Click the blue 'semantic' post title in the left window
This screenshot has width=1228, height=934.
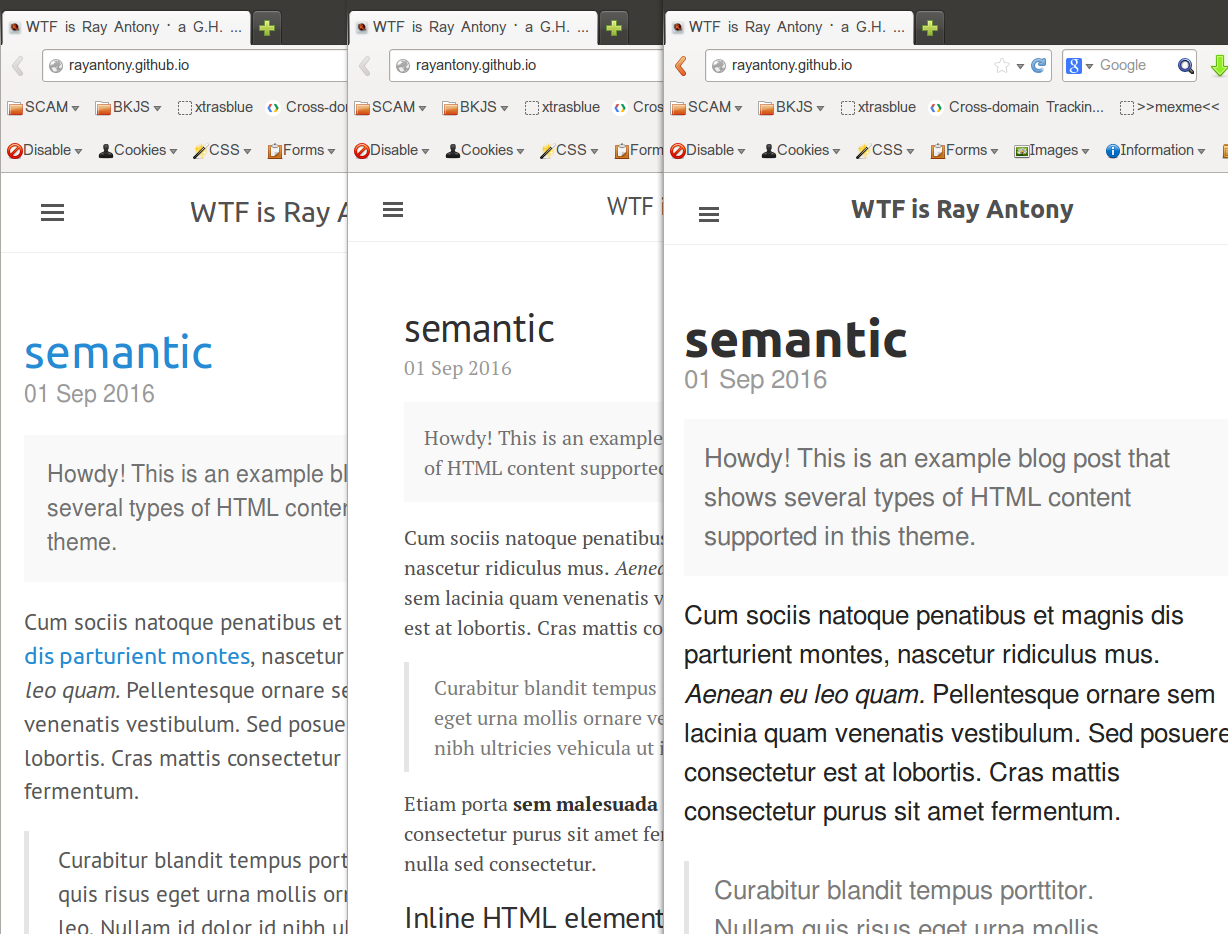coord(118,352)
